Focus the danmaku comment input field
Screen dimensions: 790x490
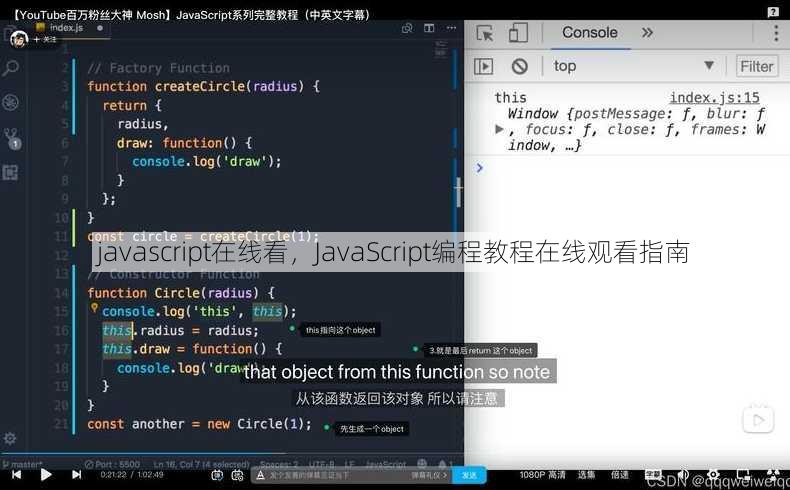(x=335, y=475)
